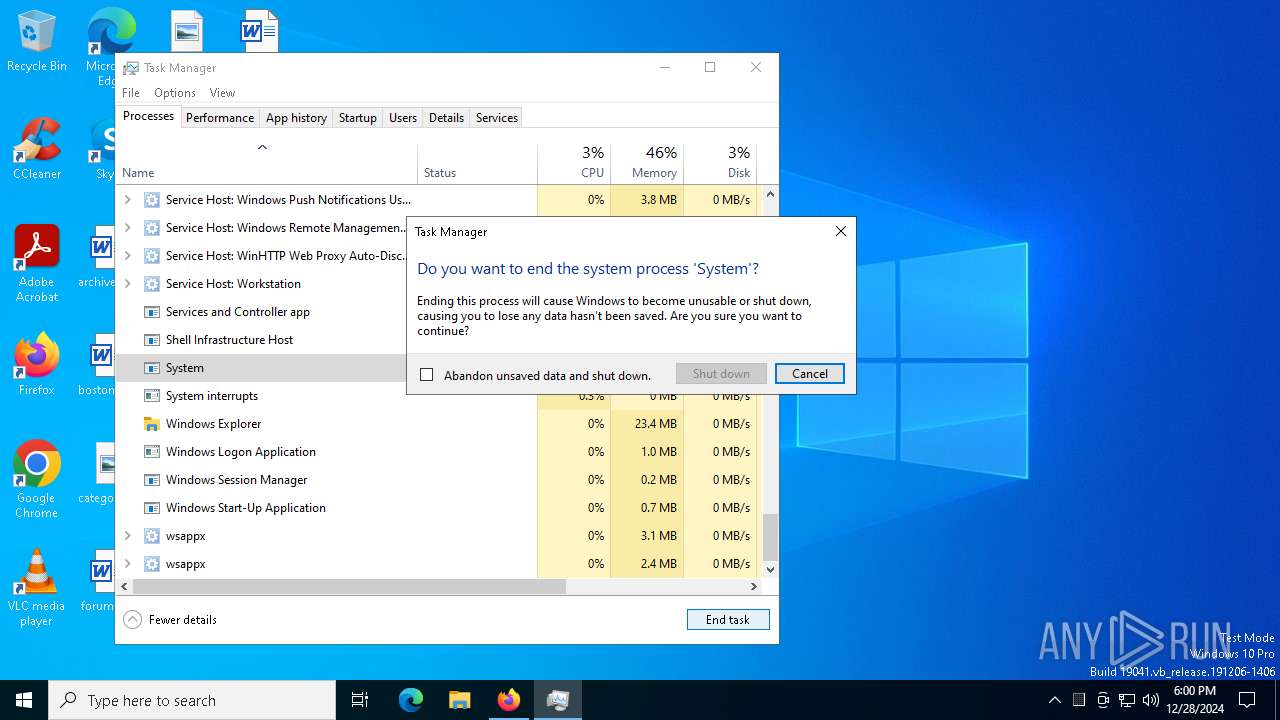Viewport: 1280px width, 720px height.
Task: Expand Service Host: Windows Remote Management row
Action: [127, 228]
